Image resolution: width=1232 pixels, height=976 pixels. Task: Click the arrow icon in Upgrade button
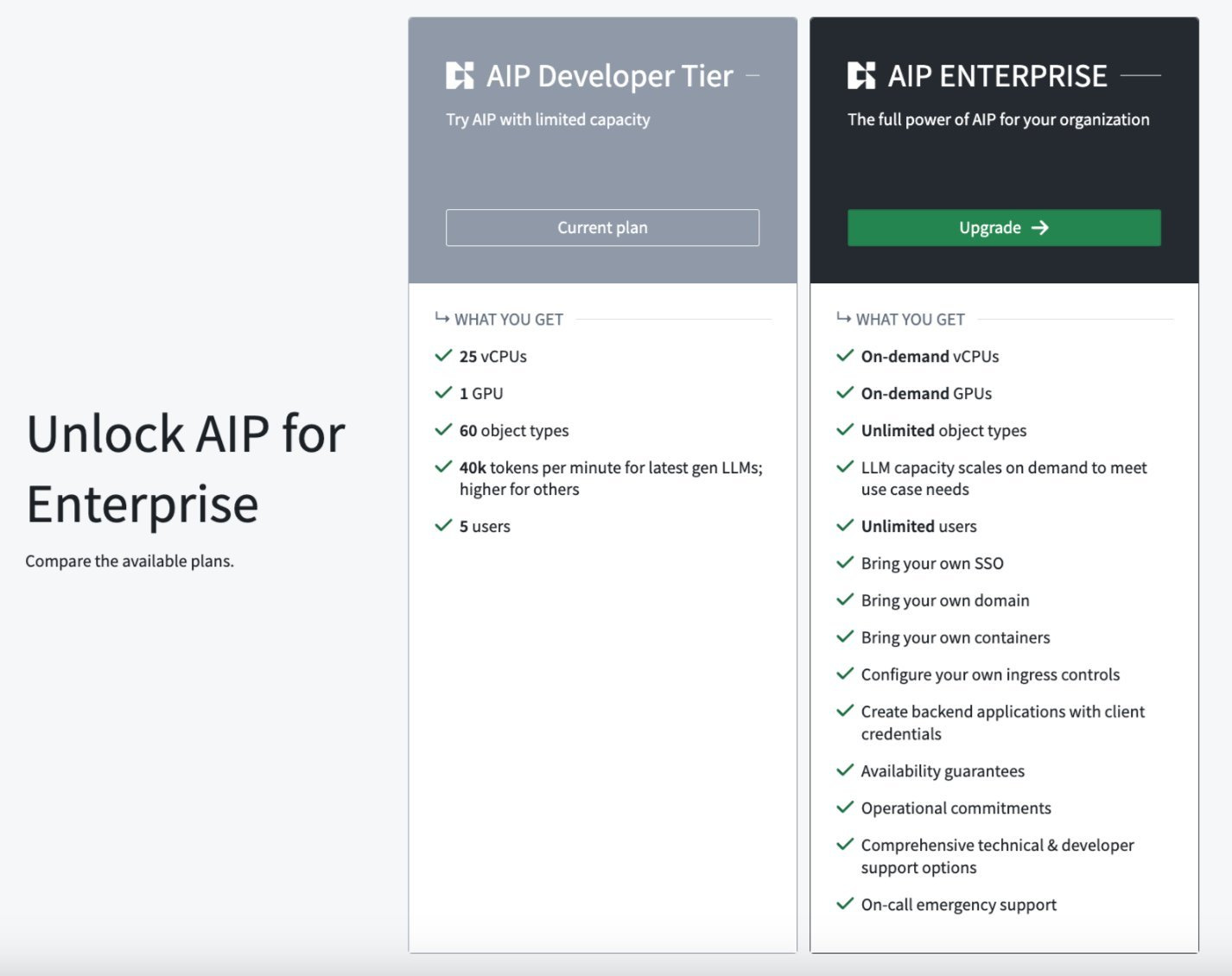(x=1040, y=228)
